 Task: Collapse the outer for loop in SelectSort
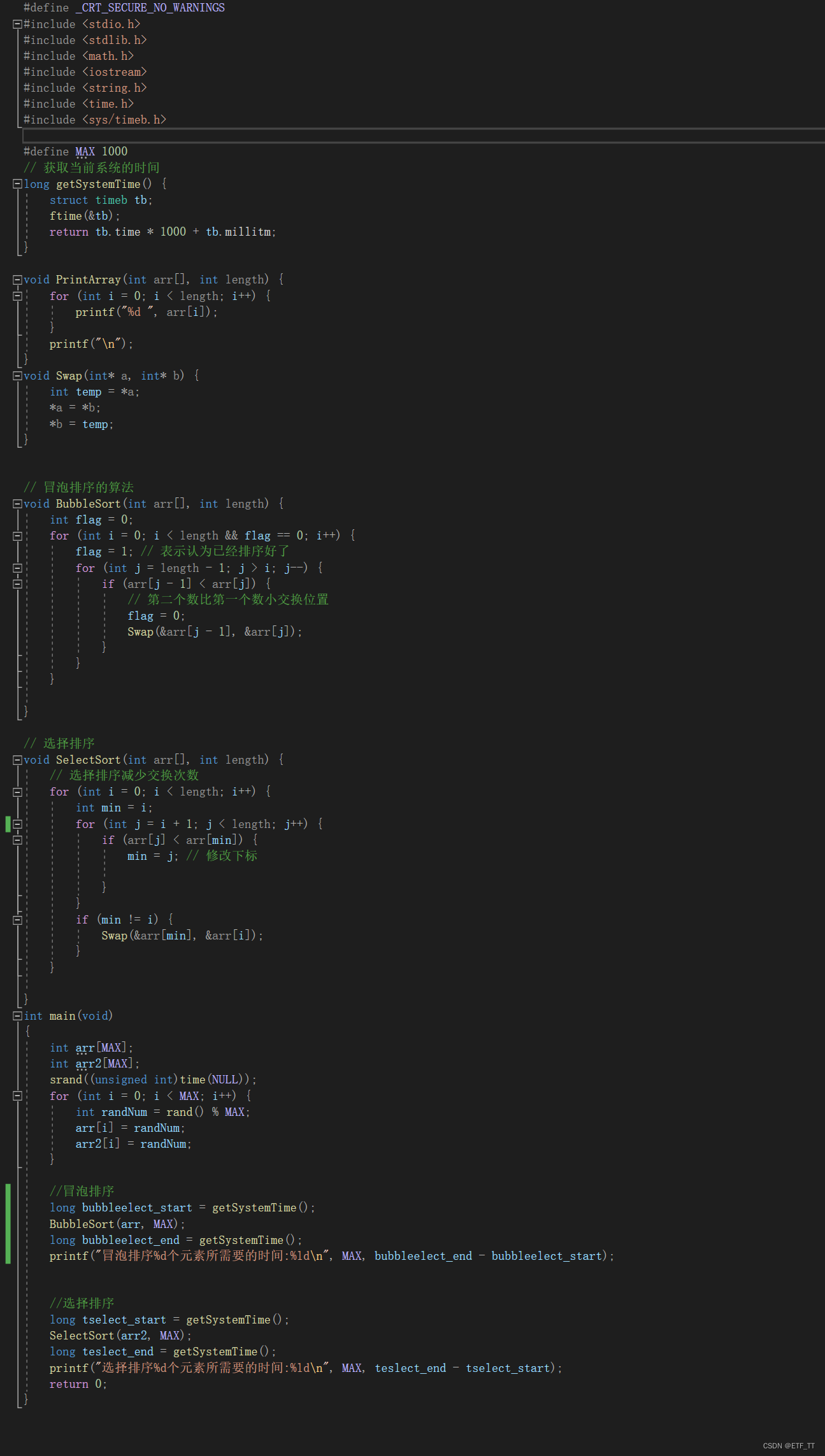coord(18,792)
